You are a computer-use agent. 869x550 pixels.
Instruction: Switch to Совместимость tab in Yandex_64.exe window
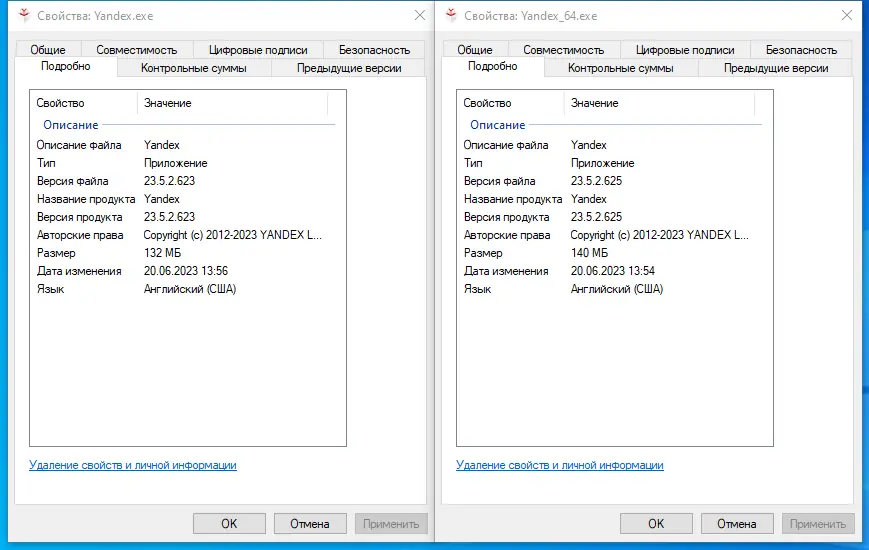coord(563,50)
